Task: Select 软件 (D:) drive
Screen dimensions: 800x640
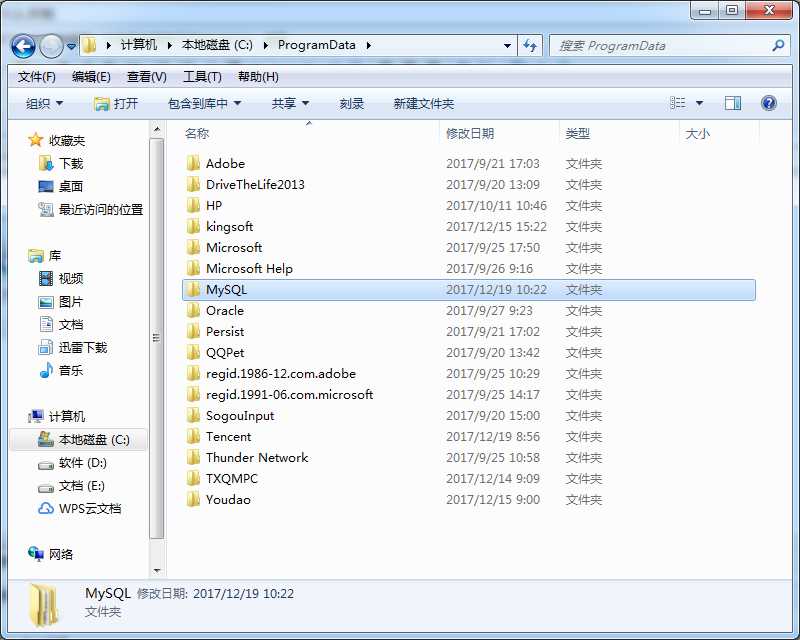Action: point(72,463)
